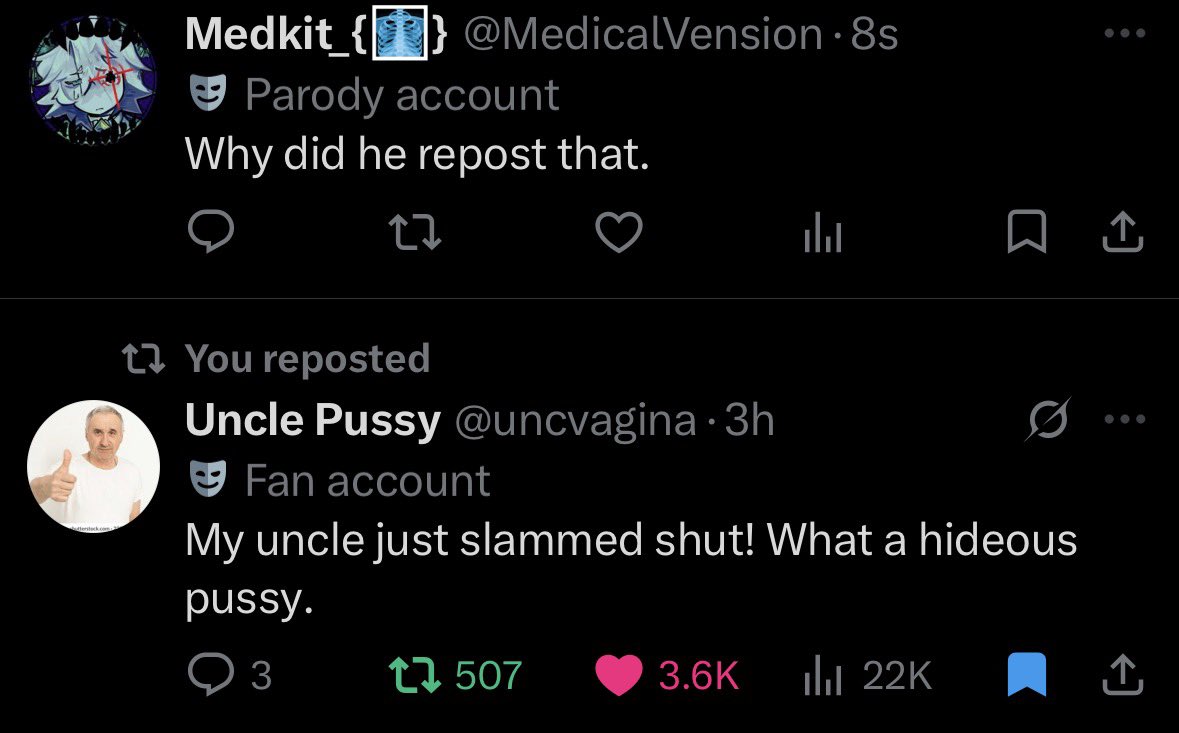Like Medkit's post with heart icon

(619, 232)
